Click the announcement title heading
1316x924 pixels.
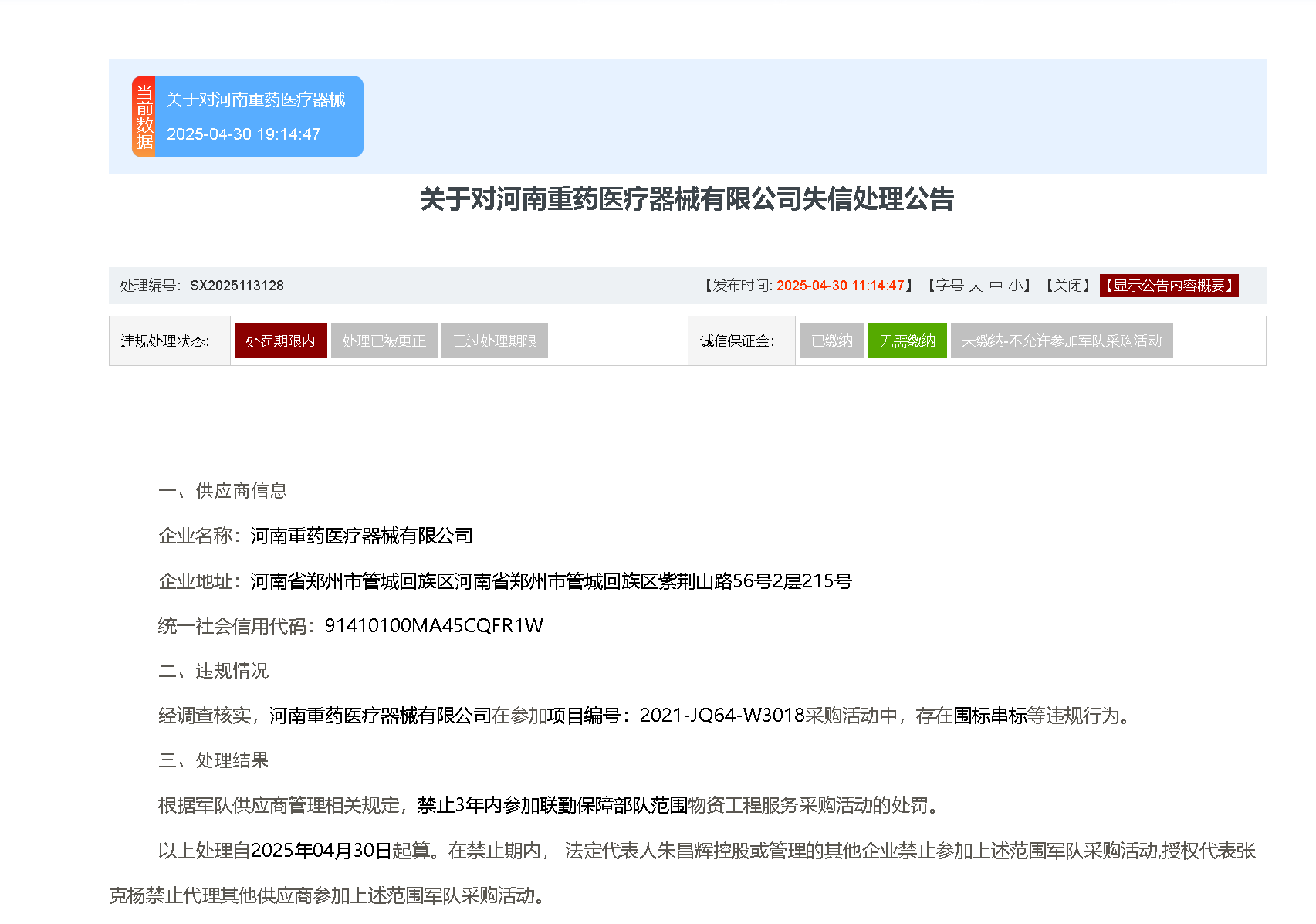687,199
